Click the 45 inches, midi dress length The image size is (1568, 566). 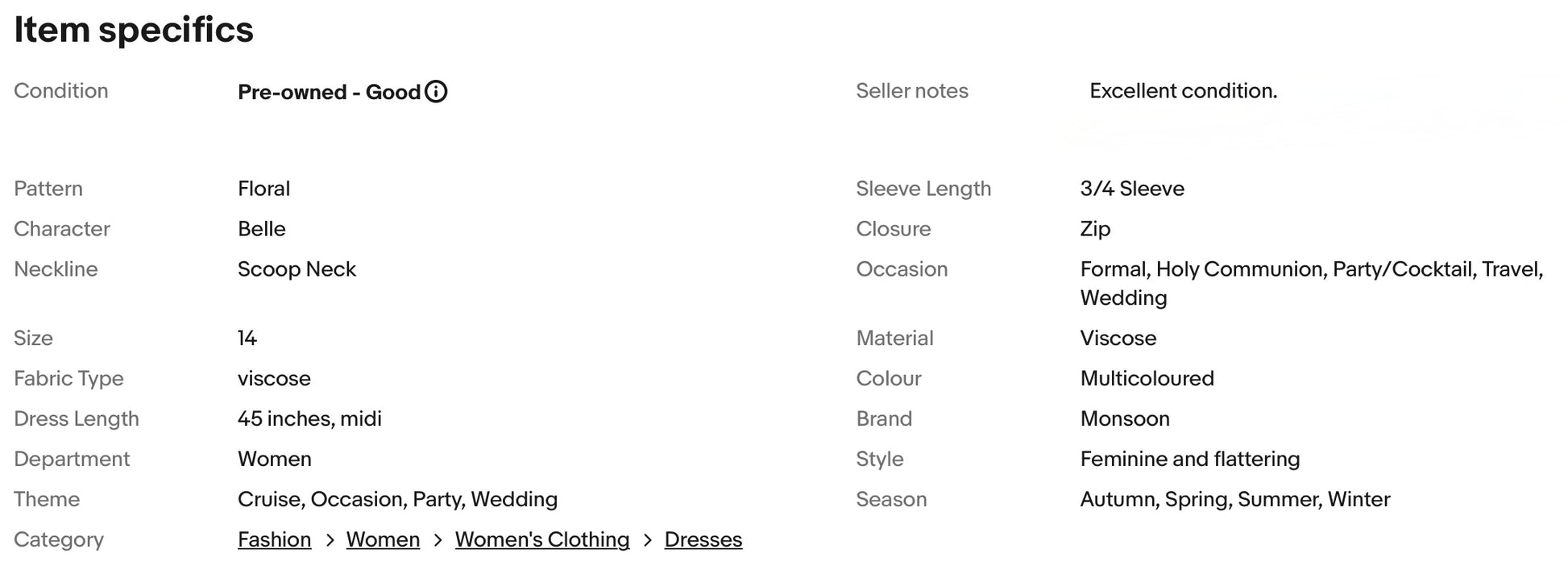point(309,418)
